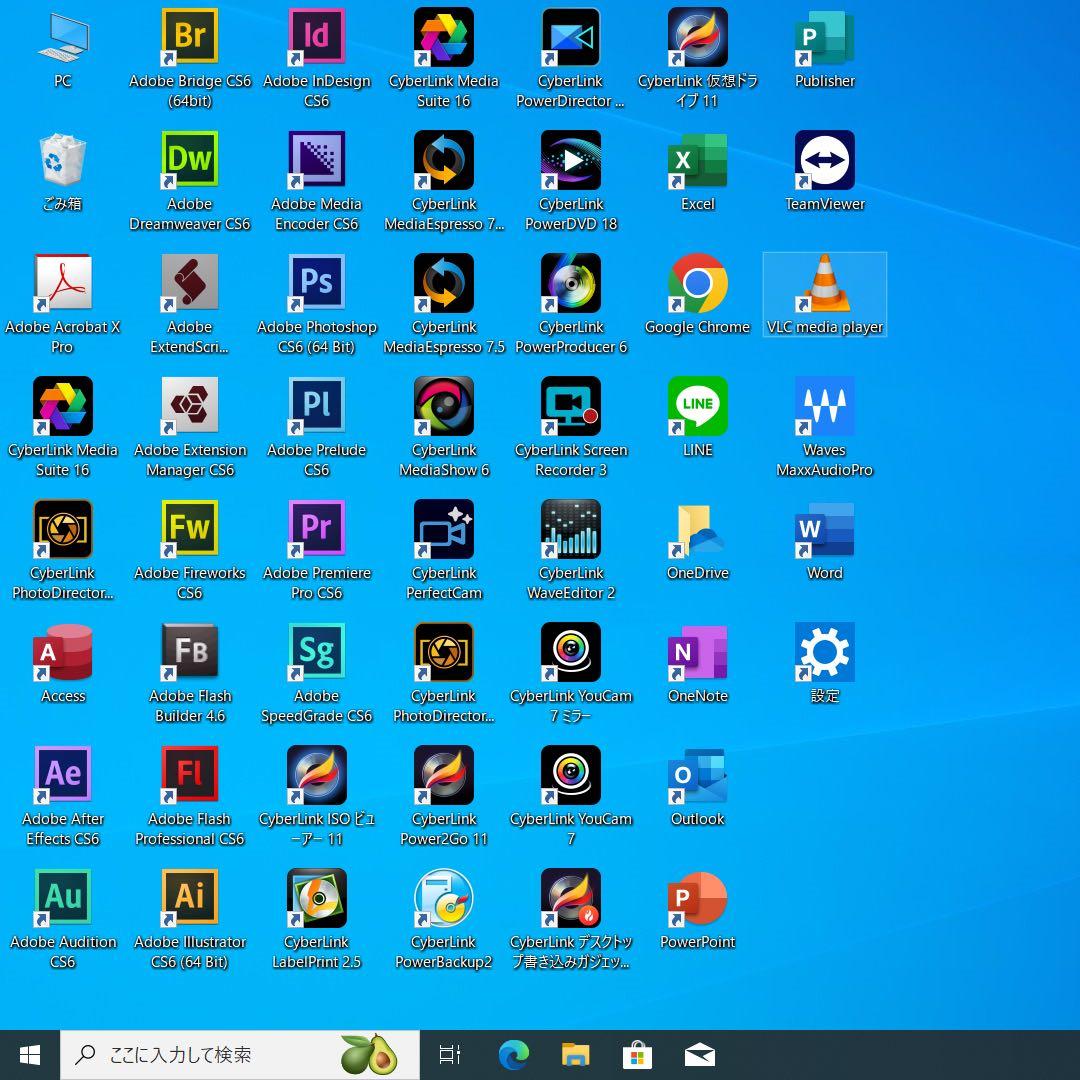1080x1080 pixels.
Task: Select the Waves MaxxAudioPro shortcut
Action: click(x=824, y=405)
